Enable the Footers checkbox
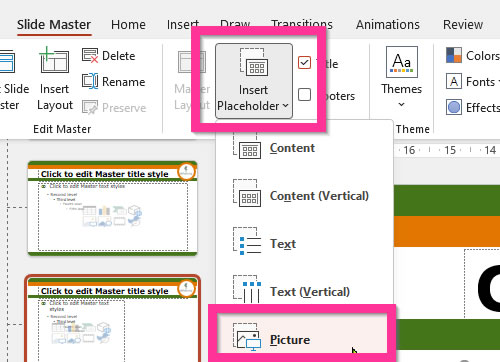The height and width of the screenshot is (362, 500). click(x=304, y=95)
